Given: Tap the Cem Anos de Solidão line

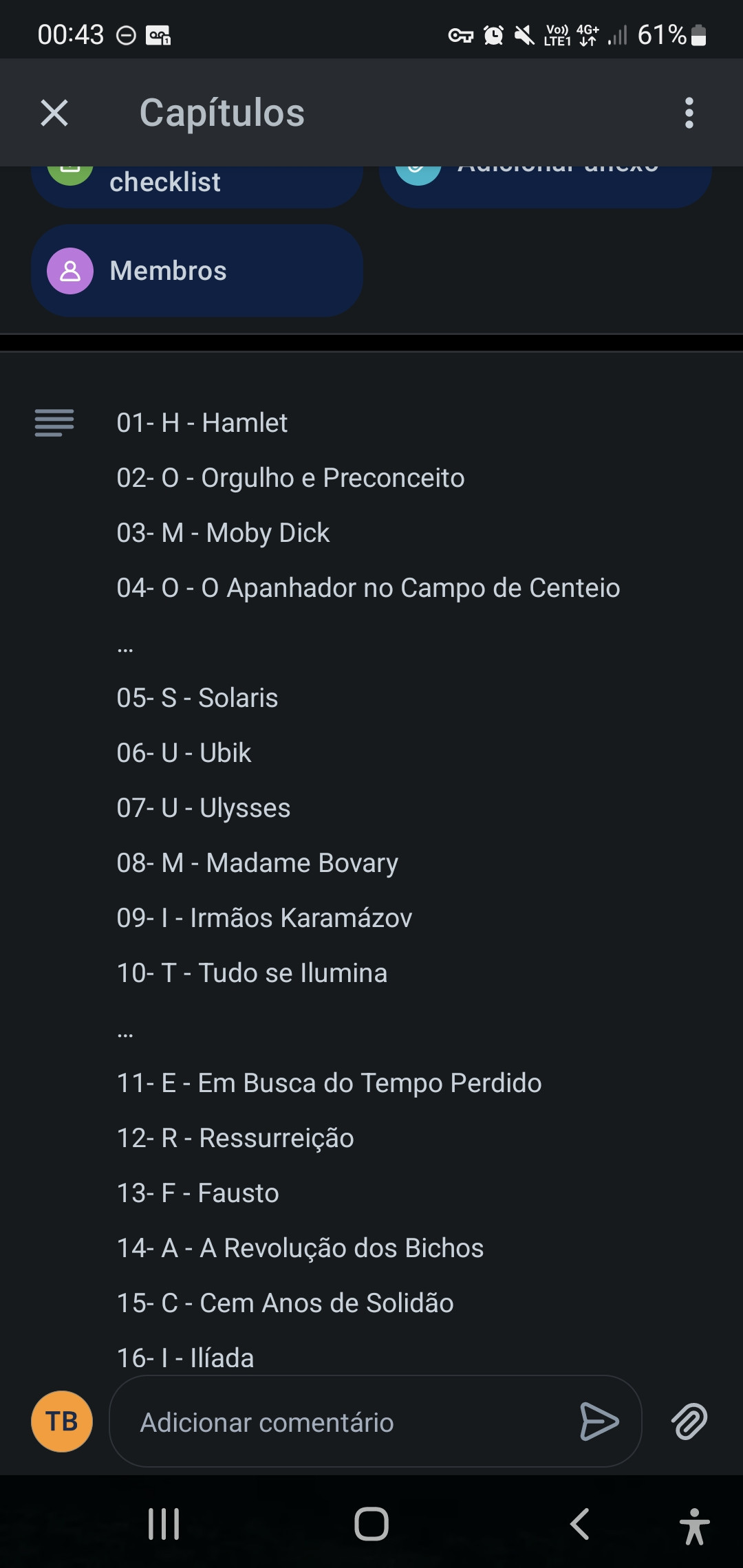Looking at the screenshot, I should click(285, 1303).
